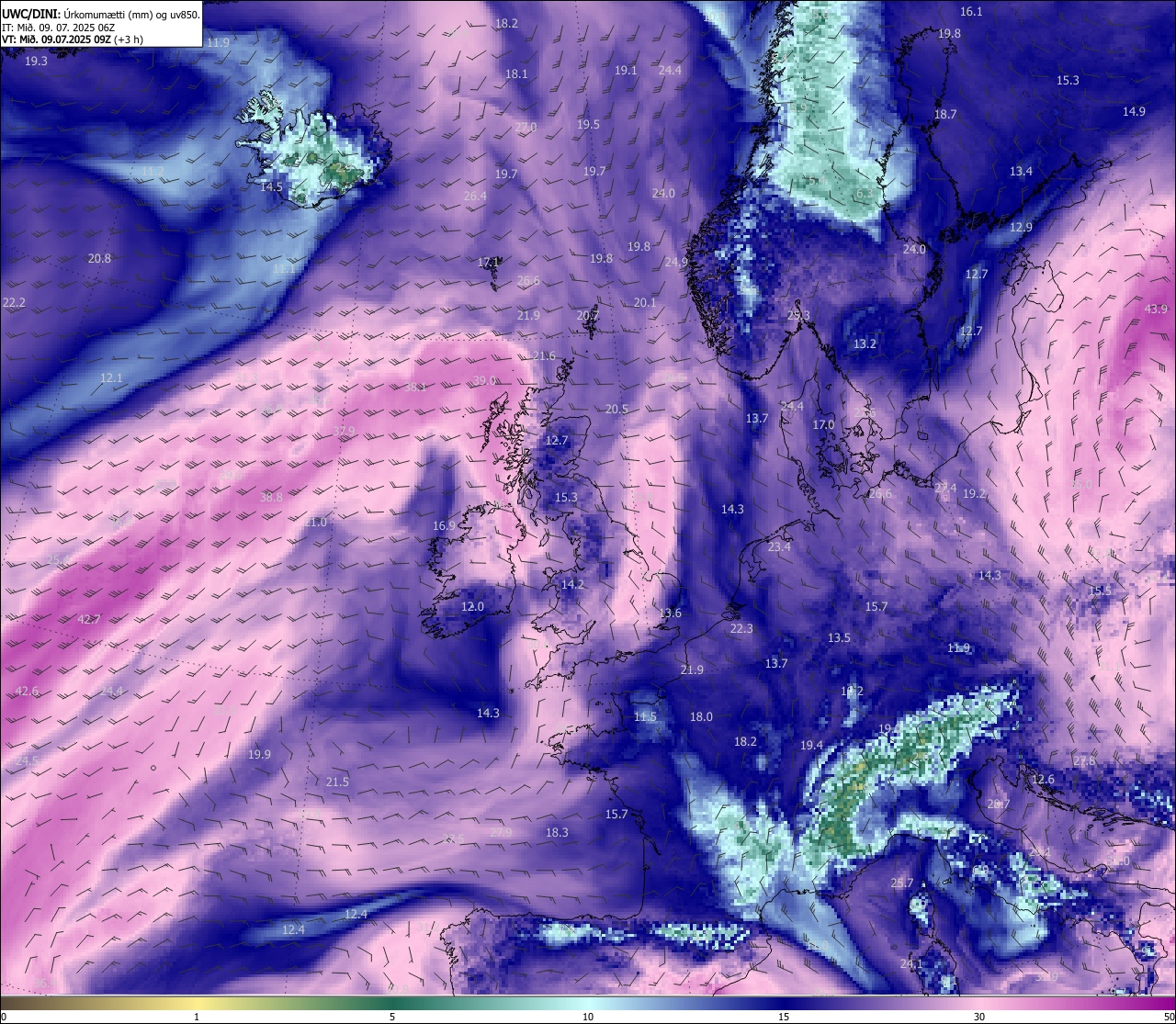Viewport: 1176px width, 1024px height.
Task: Select the 14.2 value over Wales
Action: point(572,584)
